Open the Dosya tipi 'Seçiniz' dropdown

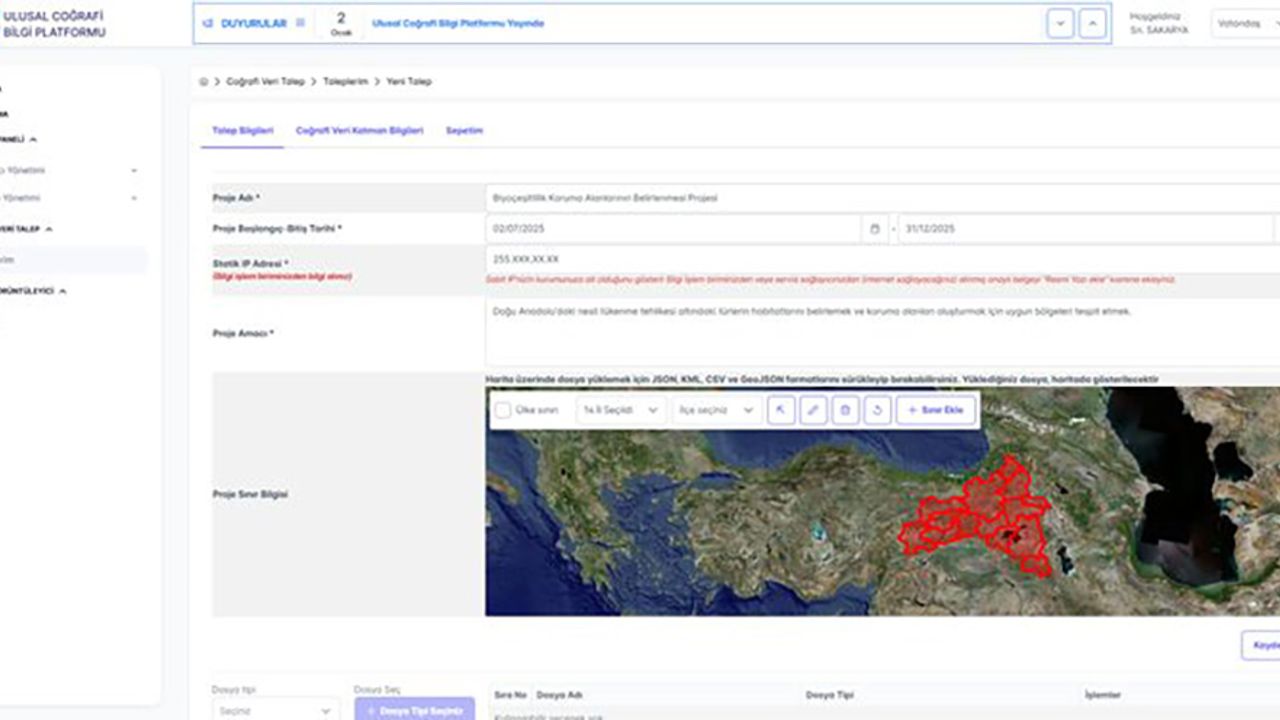coord(275,711)
